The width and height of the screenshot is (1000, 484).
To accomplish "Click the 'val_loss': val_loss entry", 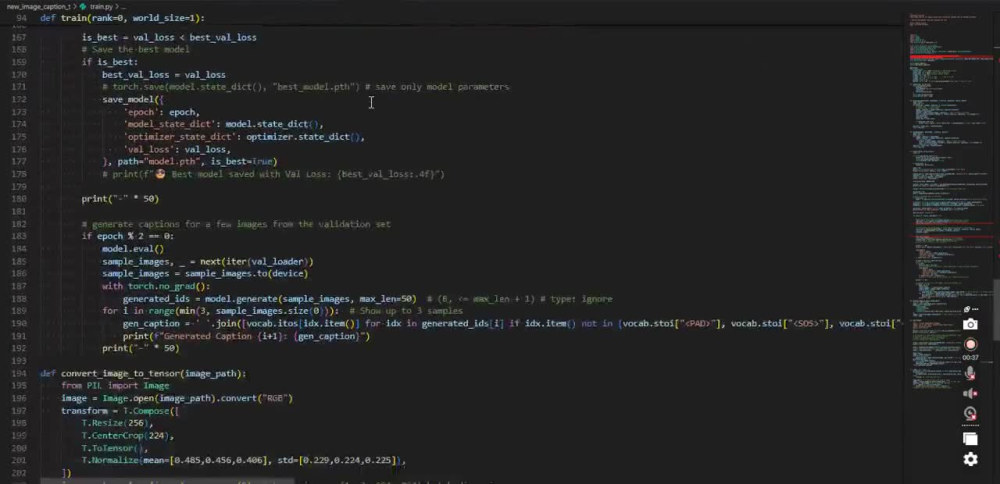I will pos(177,149).
